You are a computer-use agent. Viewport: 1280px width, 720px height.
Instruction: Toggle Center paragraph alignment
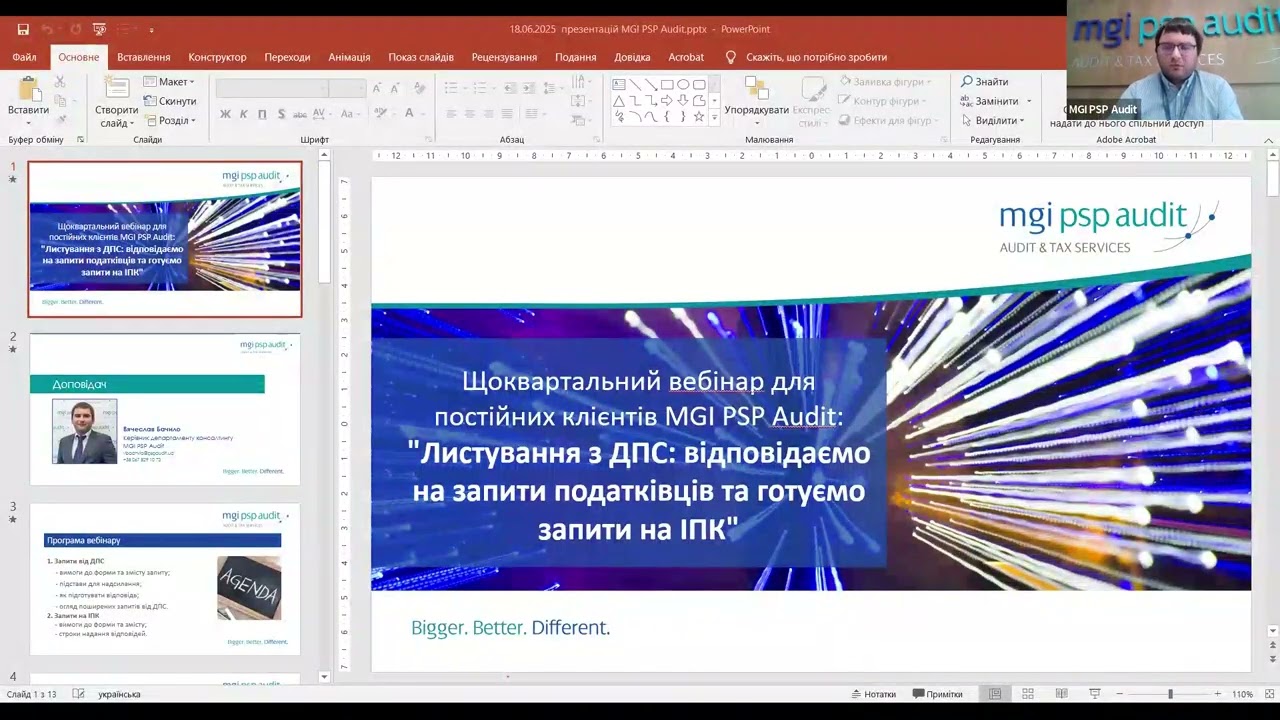tap(470, 114)
